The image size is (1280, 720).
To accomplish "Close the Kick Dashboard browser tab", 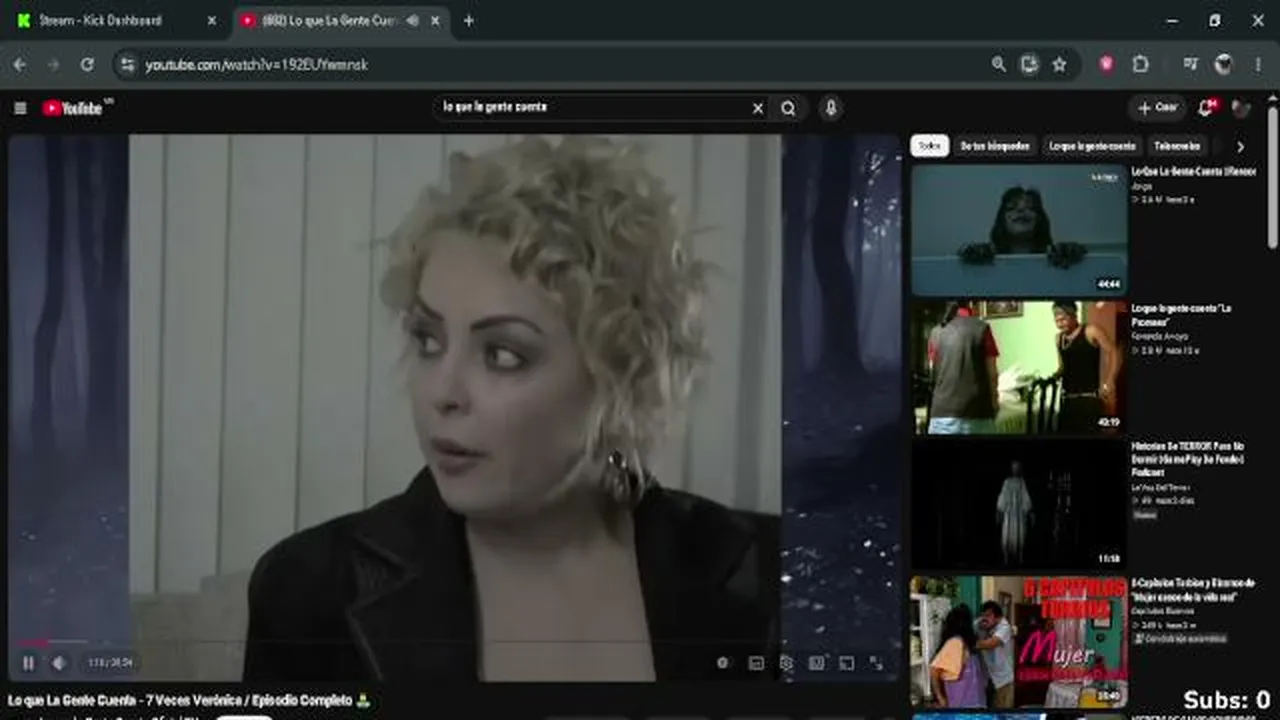I will pos(211,20).
